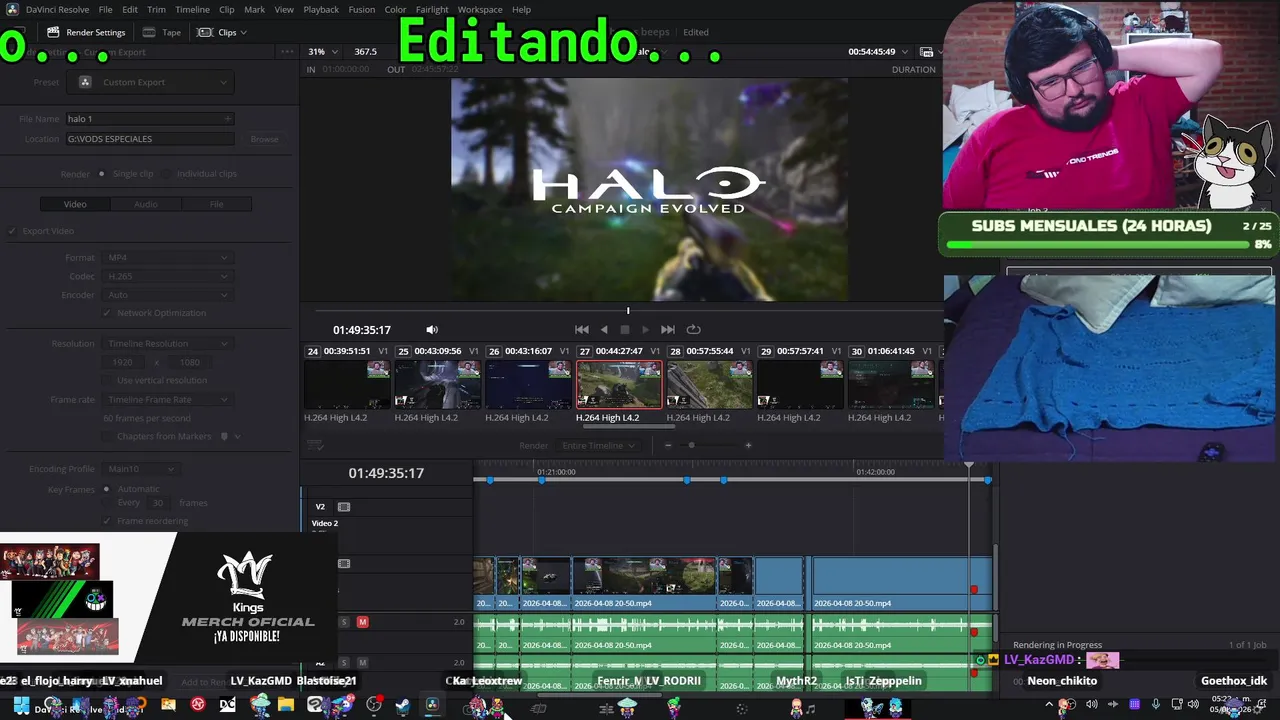This screenshot has width=1280, height=720.
Task: Click the plus icon in File Name field
Action: coord(228,119)
